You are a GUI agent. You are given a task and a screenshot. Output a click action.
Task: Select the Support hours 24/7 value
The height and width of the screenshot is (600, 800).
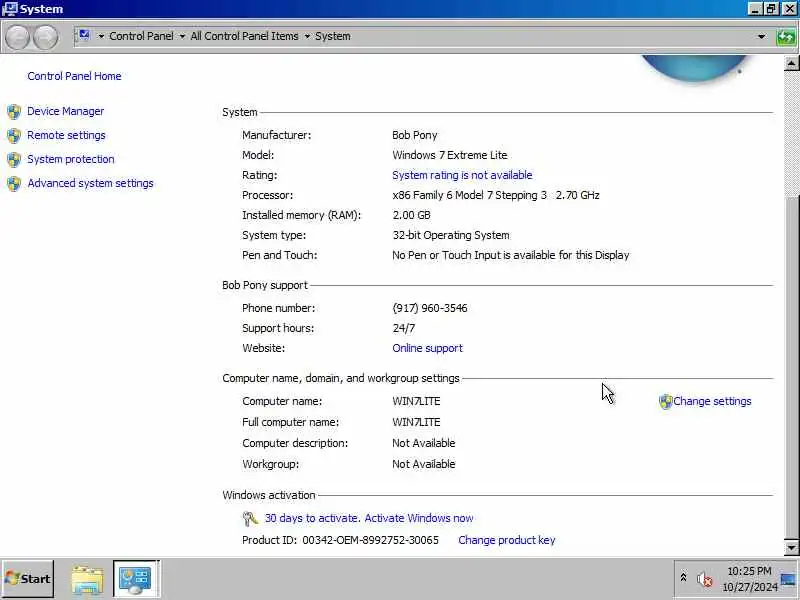tap(404, 328)
